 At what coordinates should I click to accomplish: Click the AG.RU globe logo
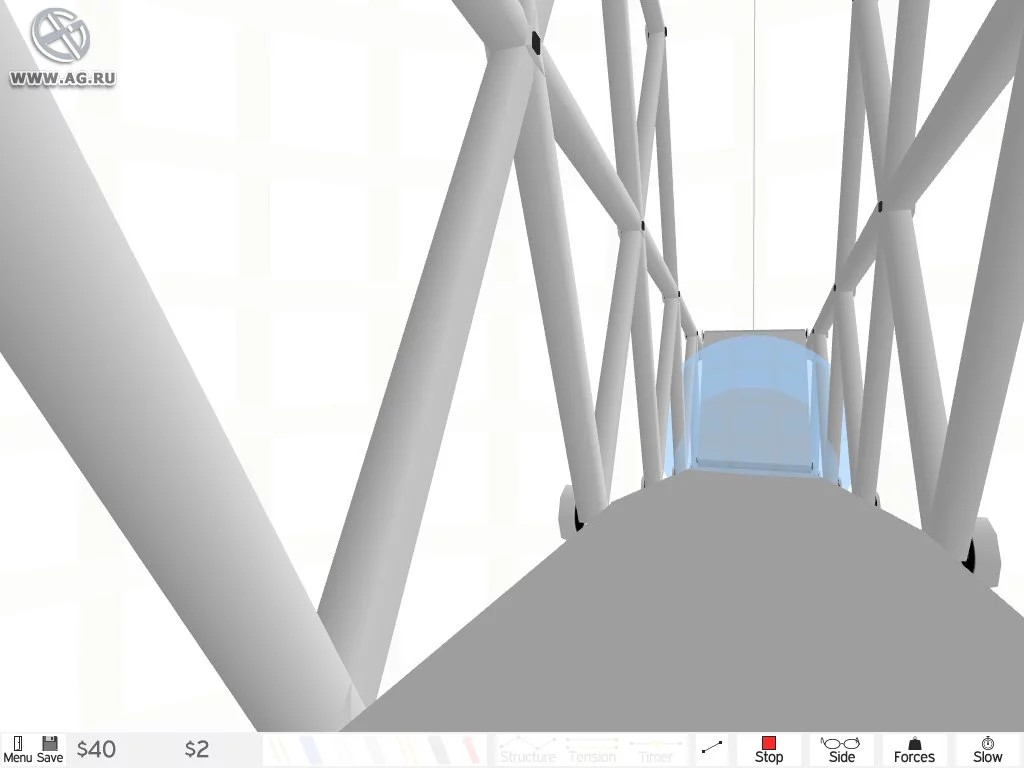(x=60, y=36)
